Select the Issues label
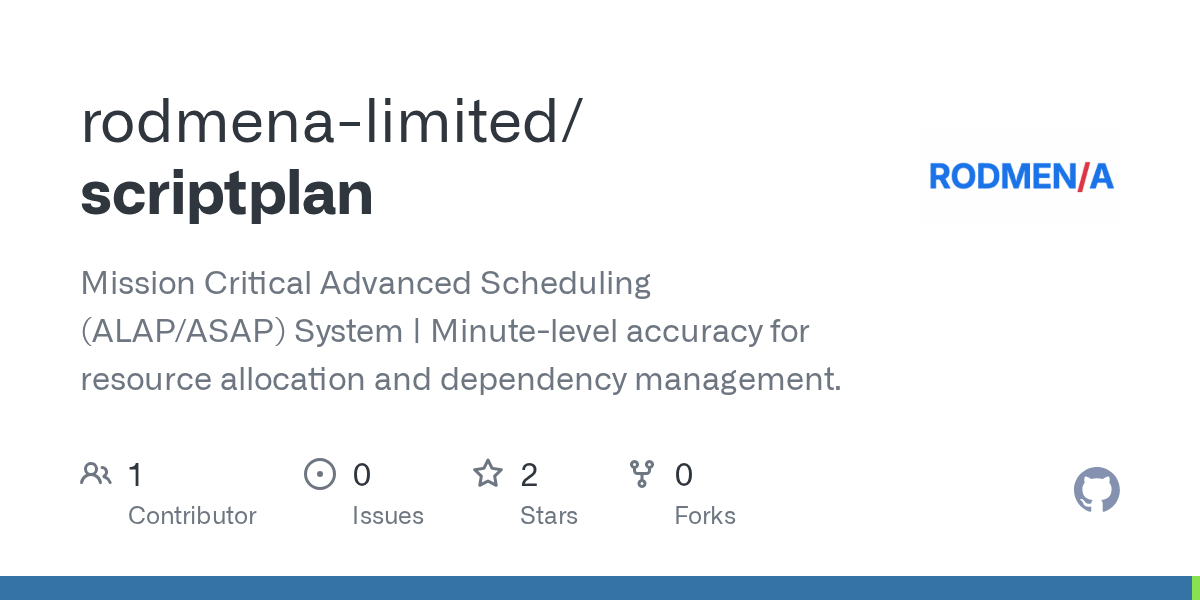This screenshot has width=1200, height=600. [x=388, y=516]
